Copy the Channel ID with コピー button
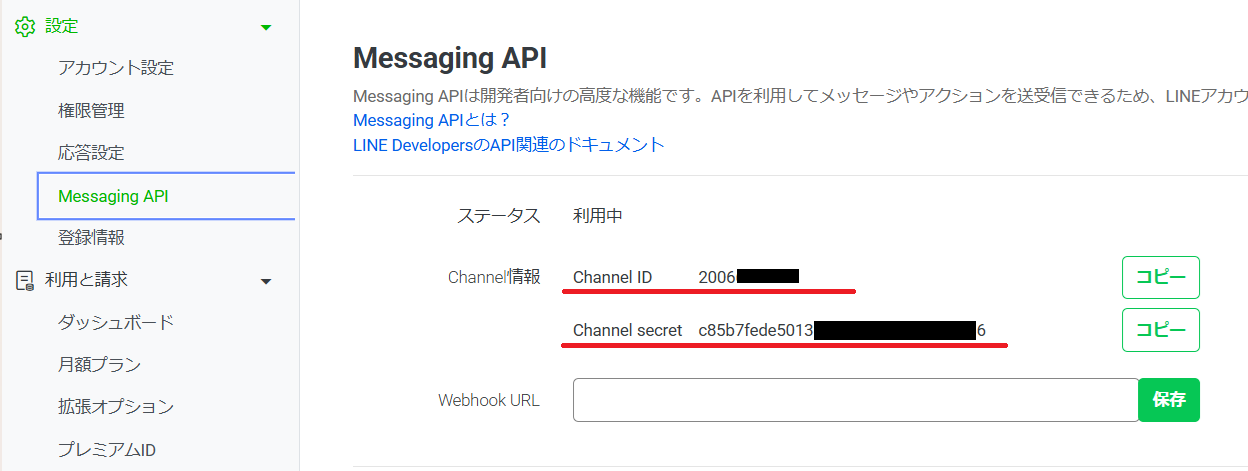The image size is (1248, 471). click(1161, 278)
